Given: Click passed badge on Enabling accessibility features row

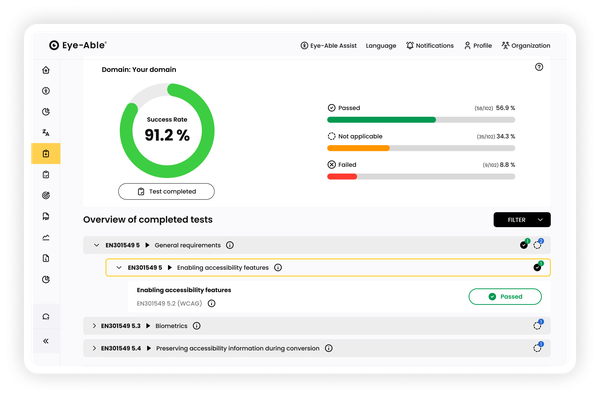Looking at the screenshot, I should point(538,266).
